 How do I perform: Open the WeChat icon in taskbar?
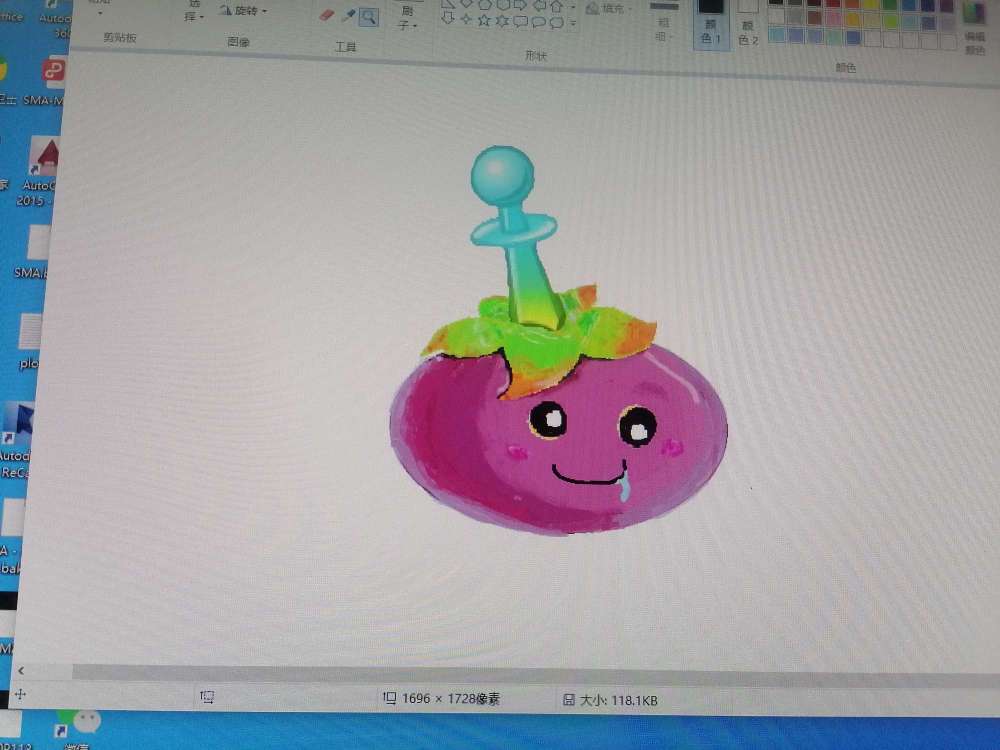[86, 722]
